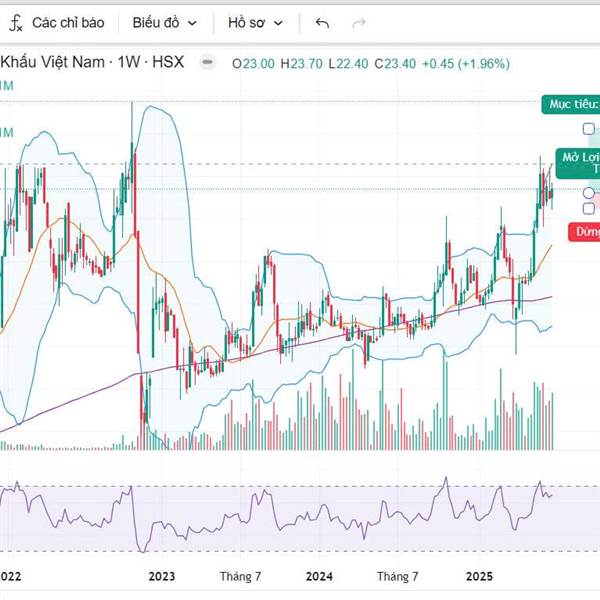Expand the 'Biểu đồ' dropdown chevron
The height and width of the screenshot is (600, 600).
(x=192, y=23)
